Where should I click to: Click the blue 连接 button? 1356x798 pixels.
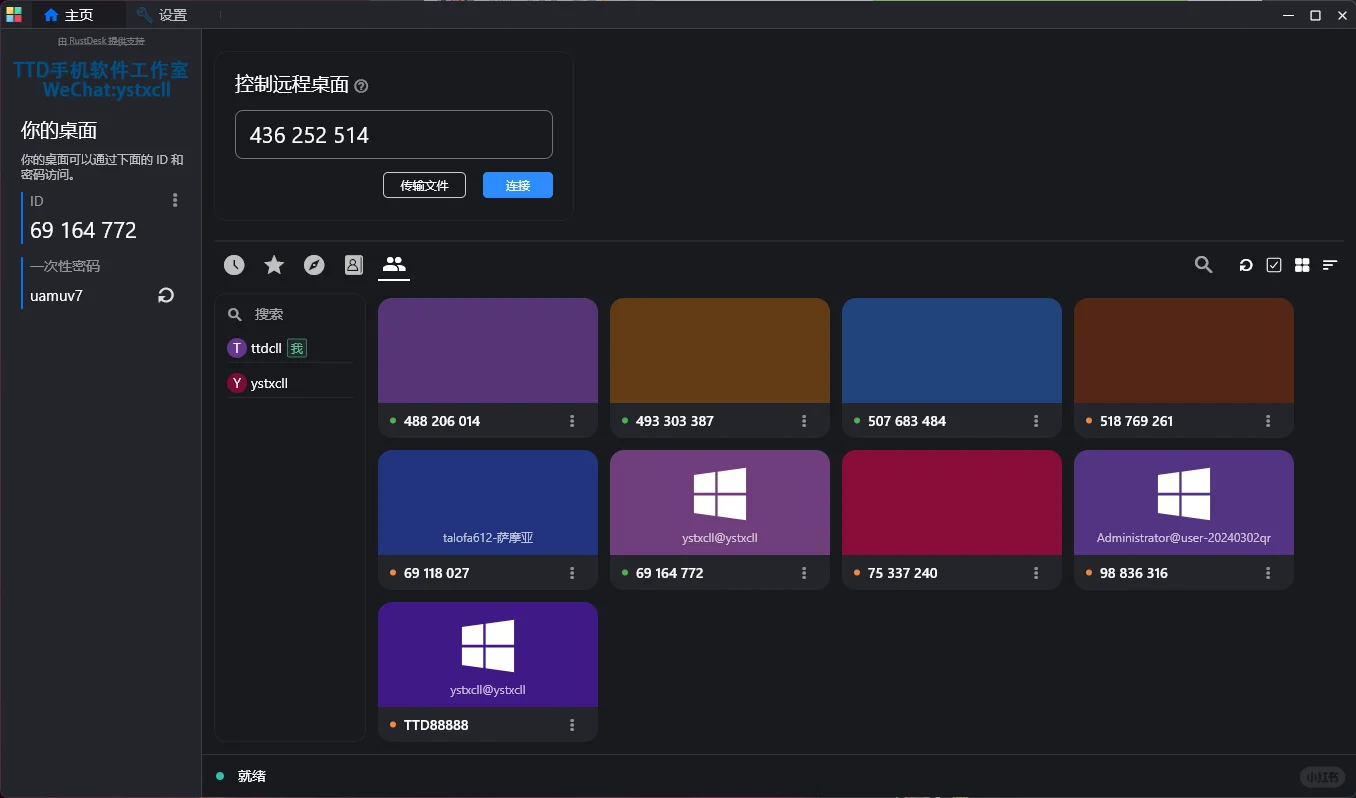[x=518, y=185]
